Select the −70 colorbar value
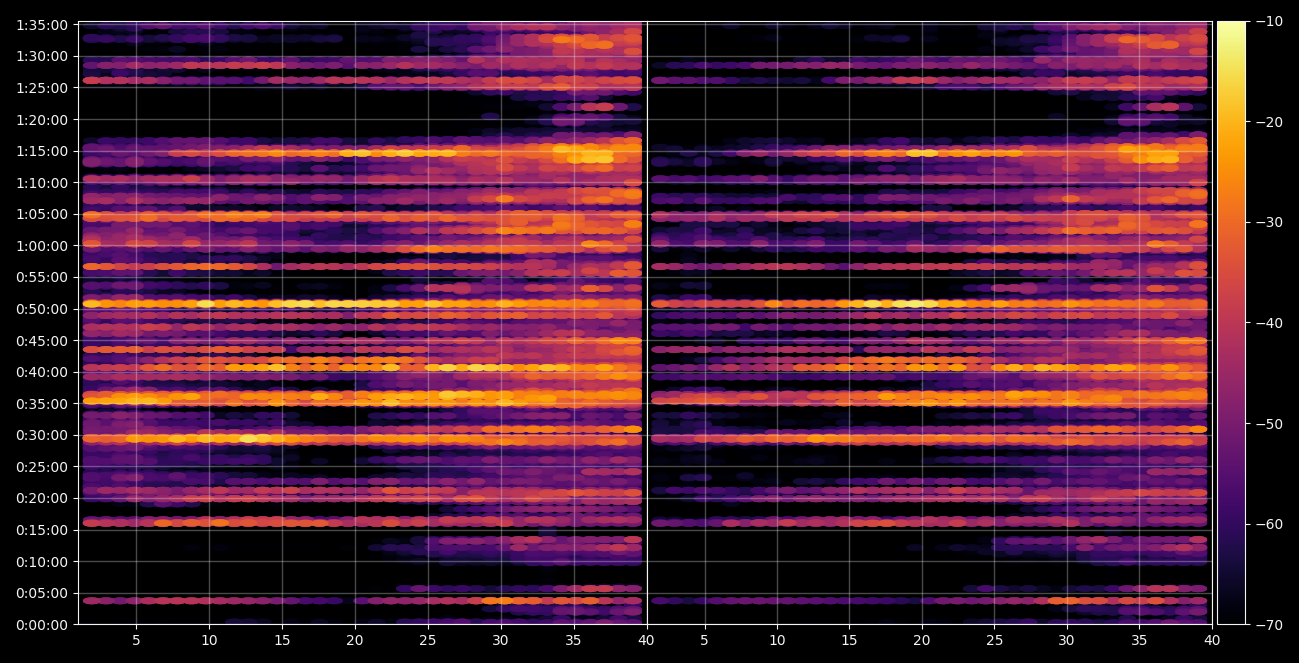1299x663 pixels. (1269, 625)
